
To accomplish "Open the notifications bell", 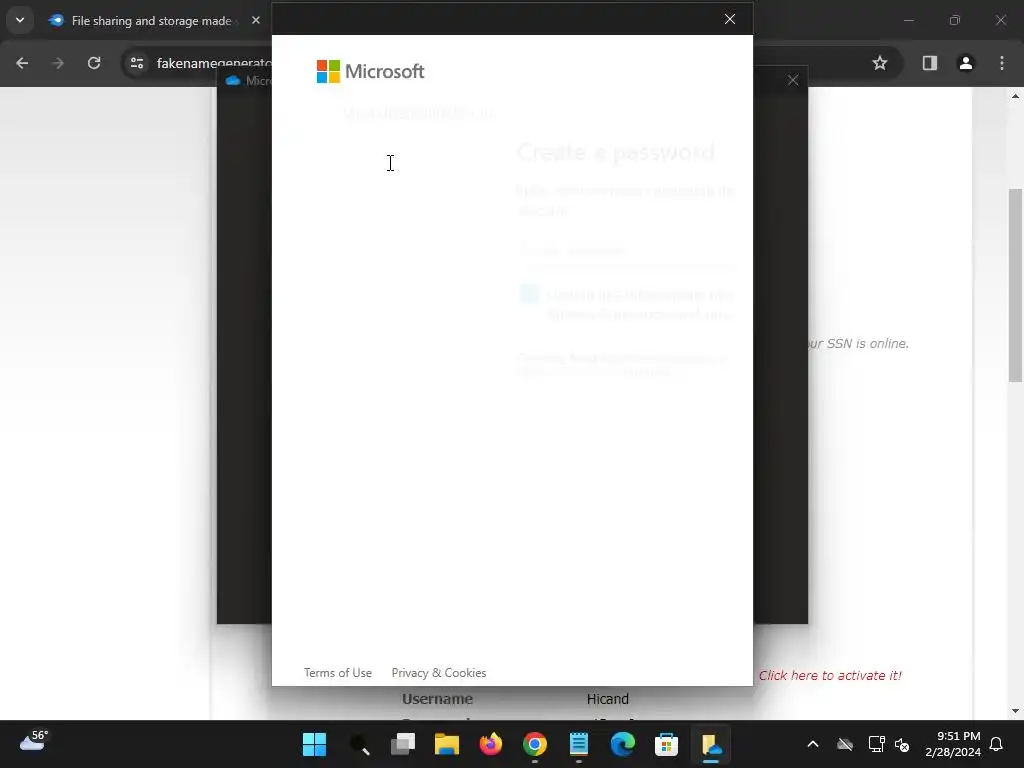I will (996, 744).
